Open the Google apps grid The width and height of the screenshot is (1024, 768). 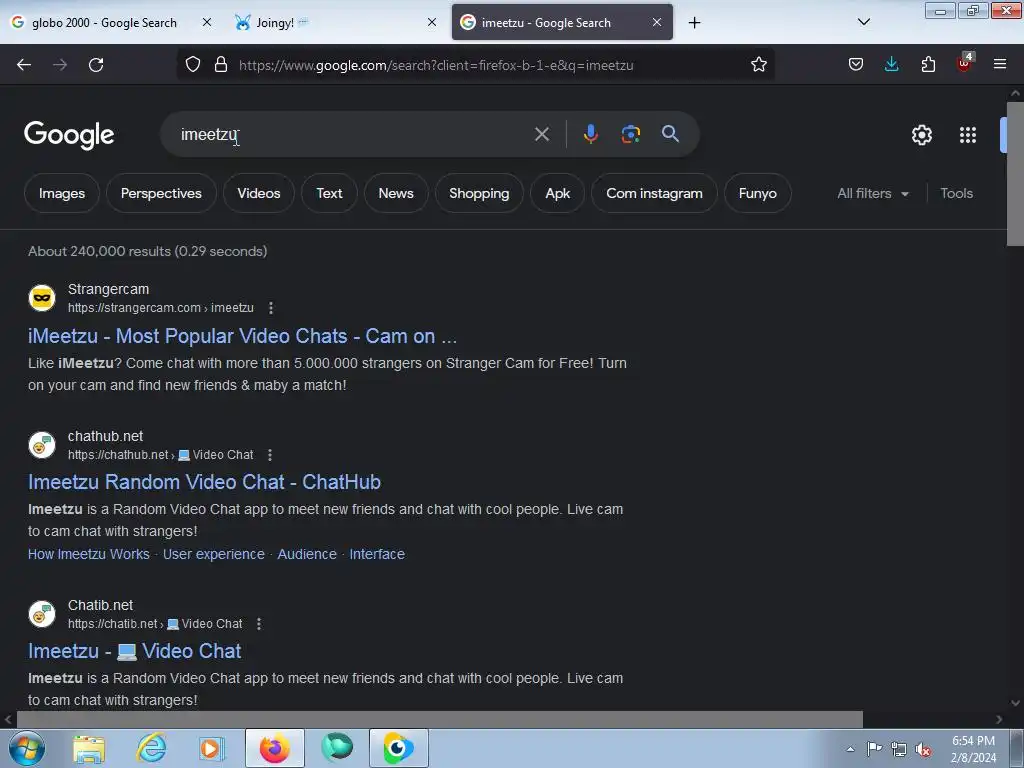point(968,135)
